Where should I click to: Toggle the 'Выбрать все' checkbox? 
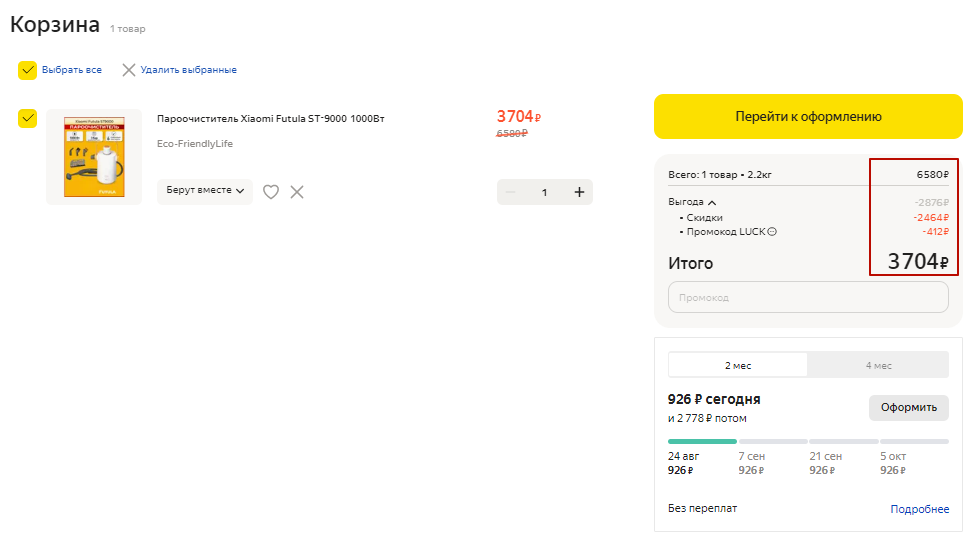(x=28, y=70)
